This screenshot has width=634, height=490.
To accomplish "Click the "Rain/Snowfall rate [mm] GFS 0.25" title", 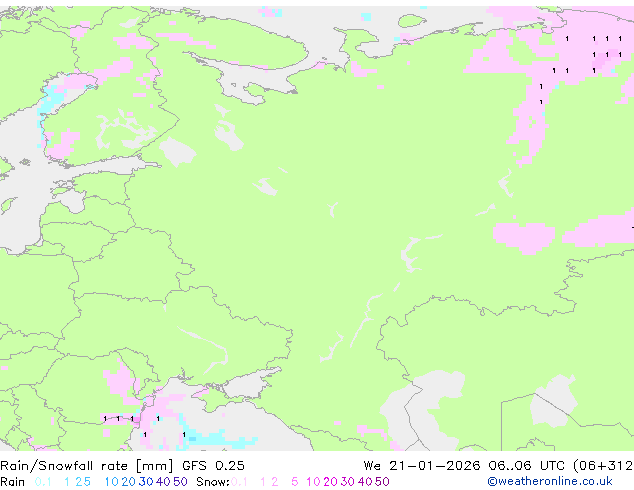I will coord(122,466).
